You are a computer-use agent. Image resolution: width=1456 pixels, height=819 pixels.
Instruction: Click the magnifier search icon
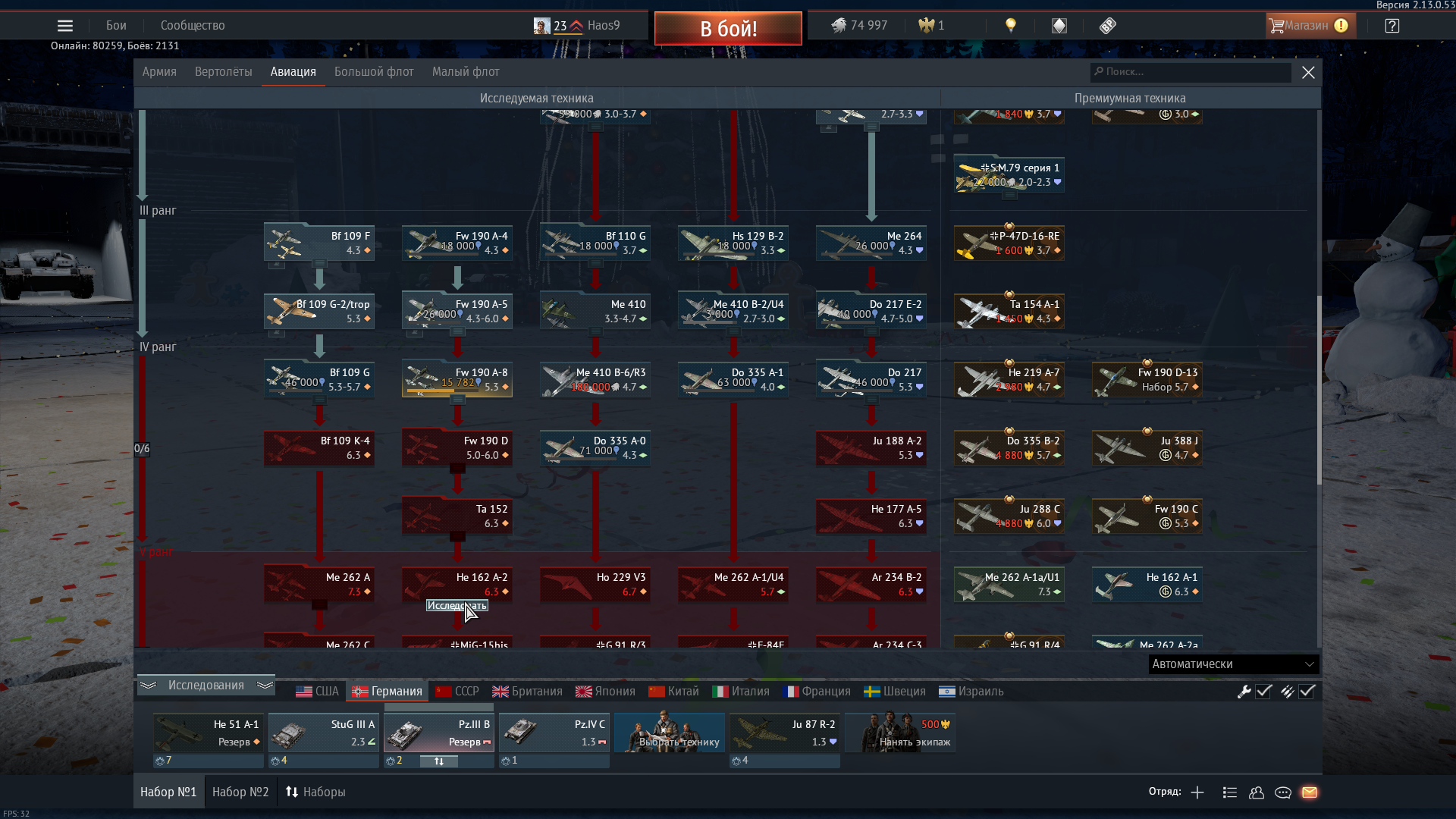[x=1098, y=71]
